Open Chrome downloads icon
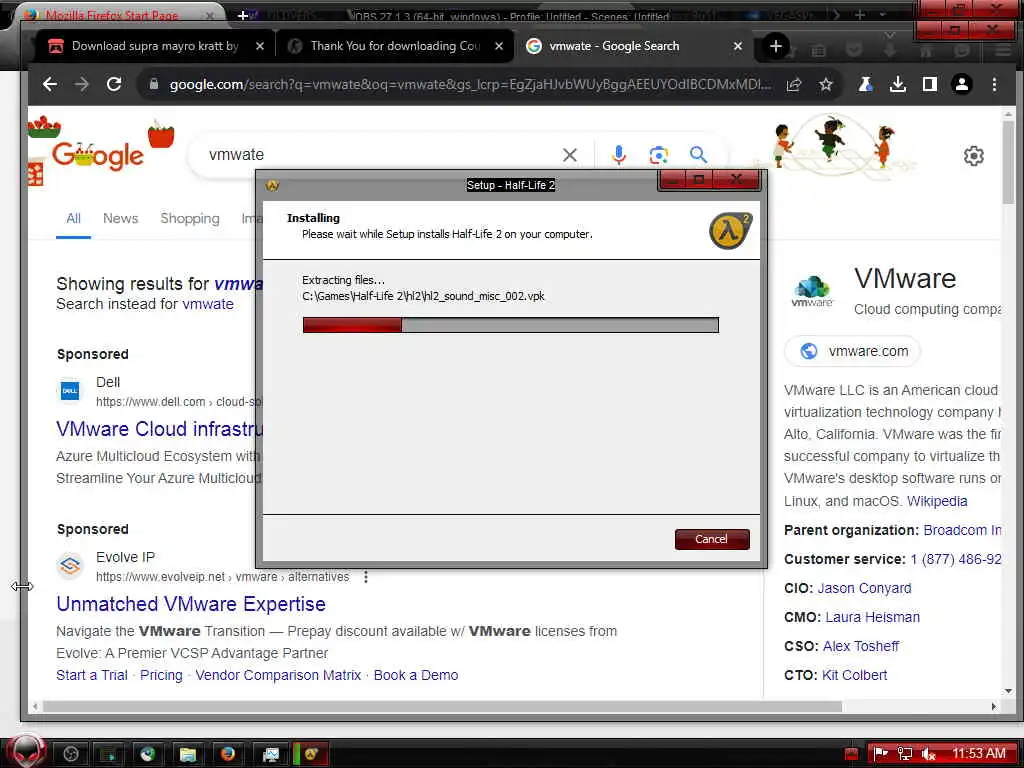This screenshot has height=768, width=1024. (898, 84)
